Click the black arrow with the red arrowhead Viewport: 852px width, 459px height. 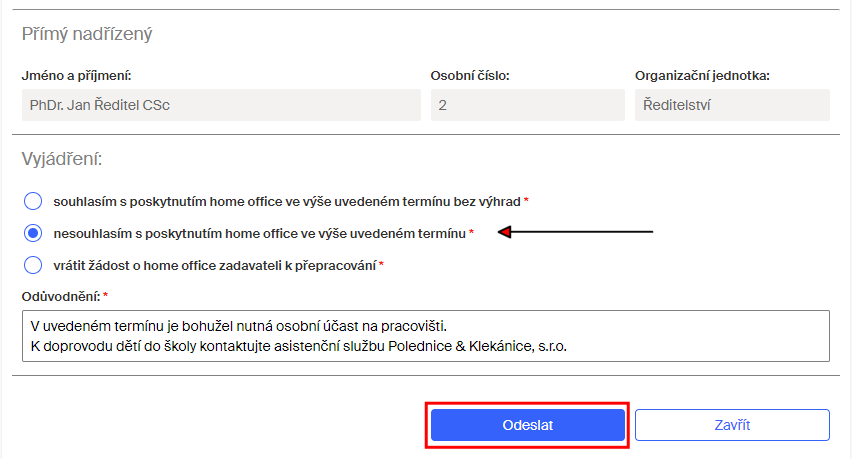[575, 232]
